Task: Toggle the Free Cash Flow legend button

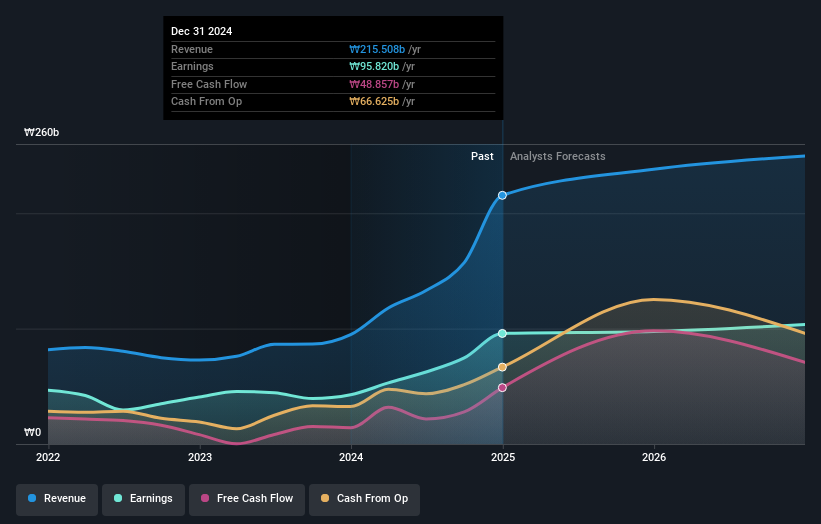Action: coord(247,499)
